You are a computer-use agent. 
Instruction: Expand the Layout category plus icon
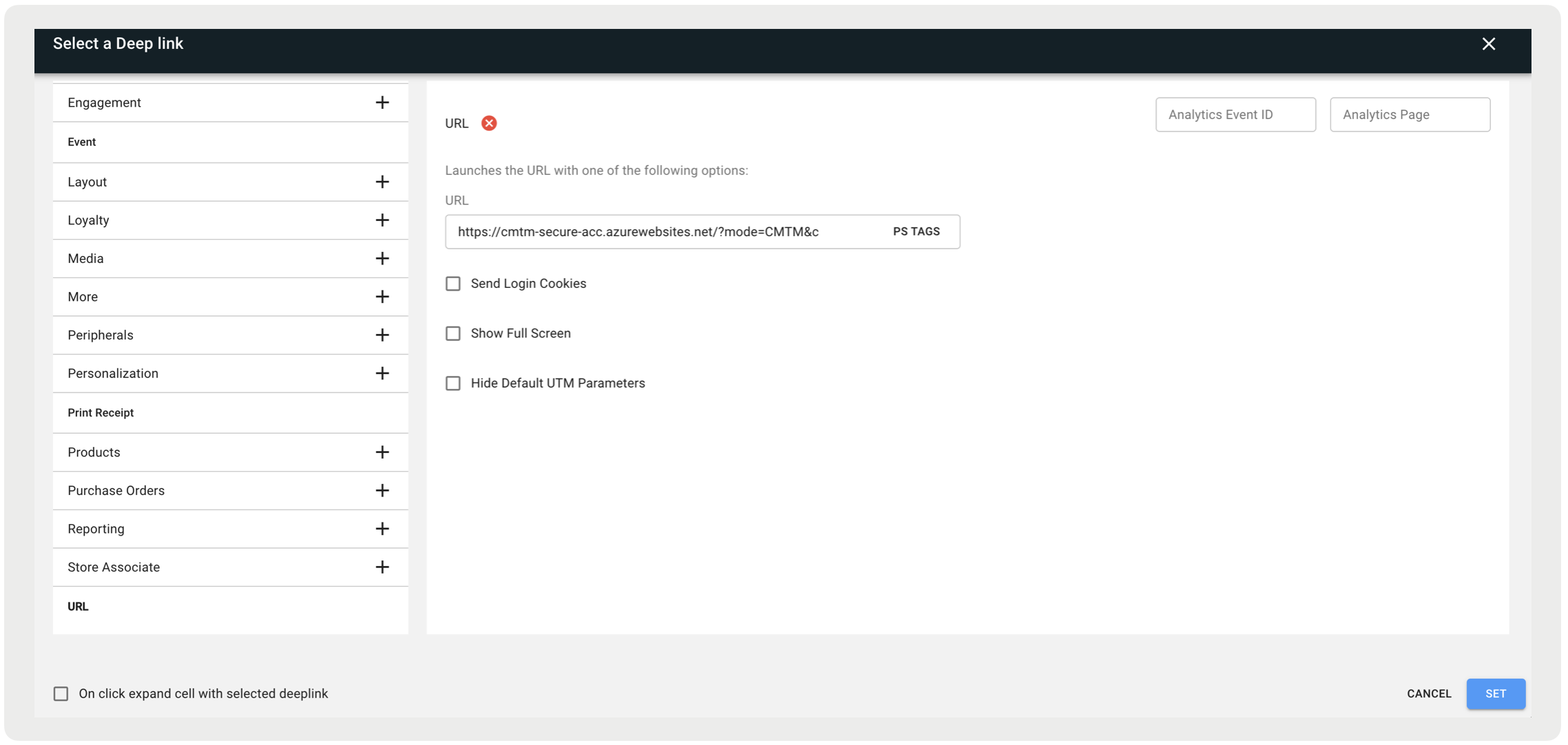pyautogui.click(x=382, y=182)
